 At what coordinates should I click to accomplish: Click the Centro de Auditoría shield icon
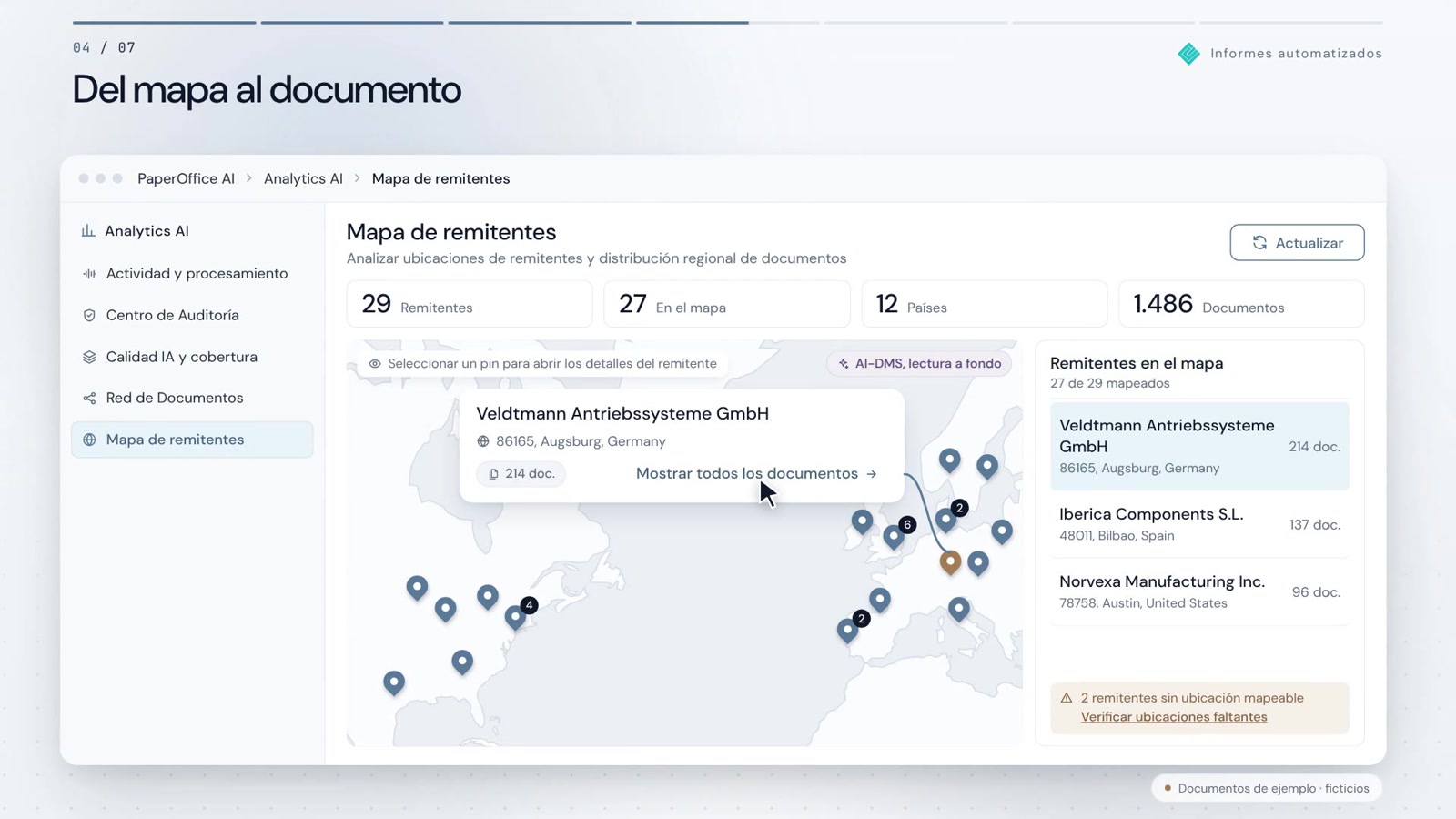pos(89,315)
